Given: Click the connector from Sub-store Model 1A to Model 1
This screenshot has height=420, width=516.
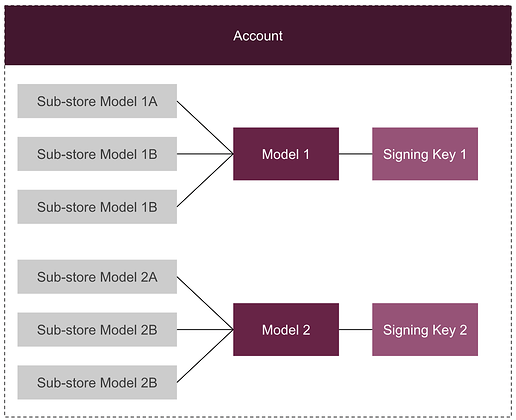Looking at the screenshot, I should point(205,128).
